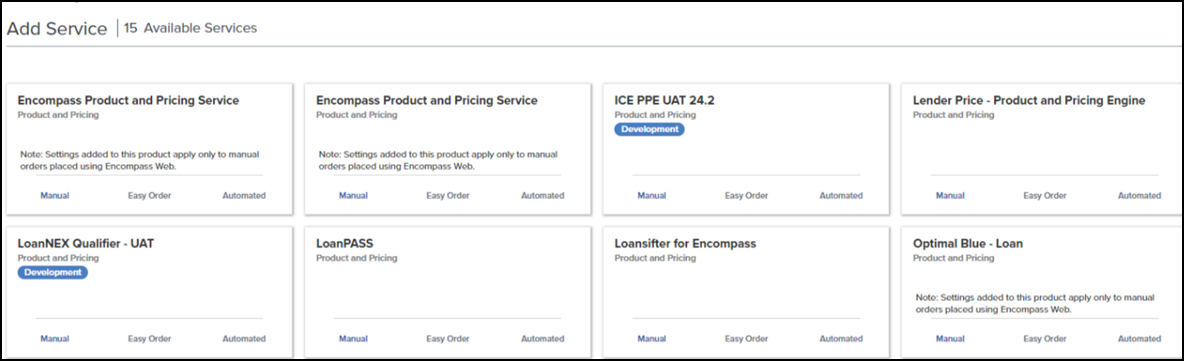Select Manual on the Optimal Blue - Loan card
1184x361 pixels.
pos(950,339)
